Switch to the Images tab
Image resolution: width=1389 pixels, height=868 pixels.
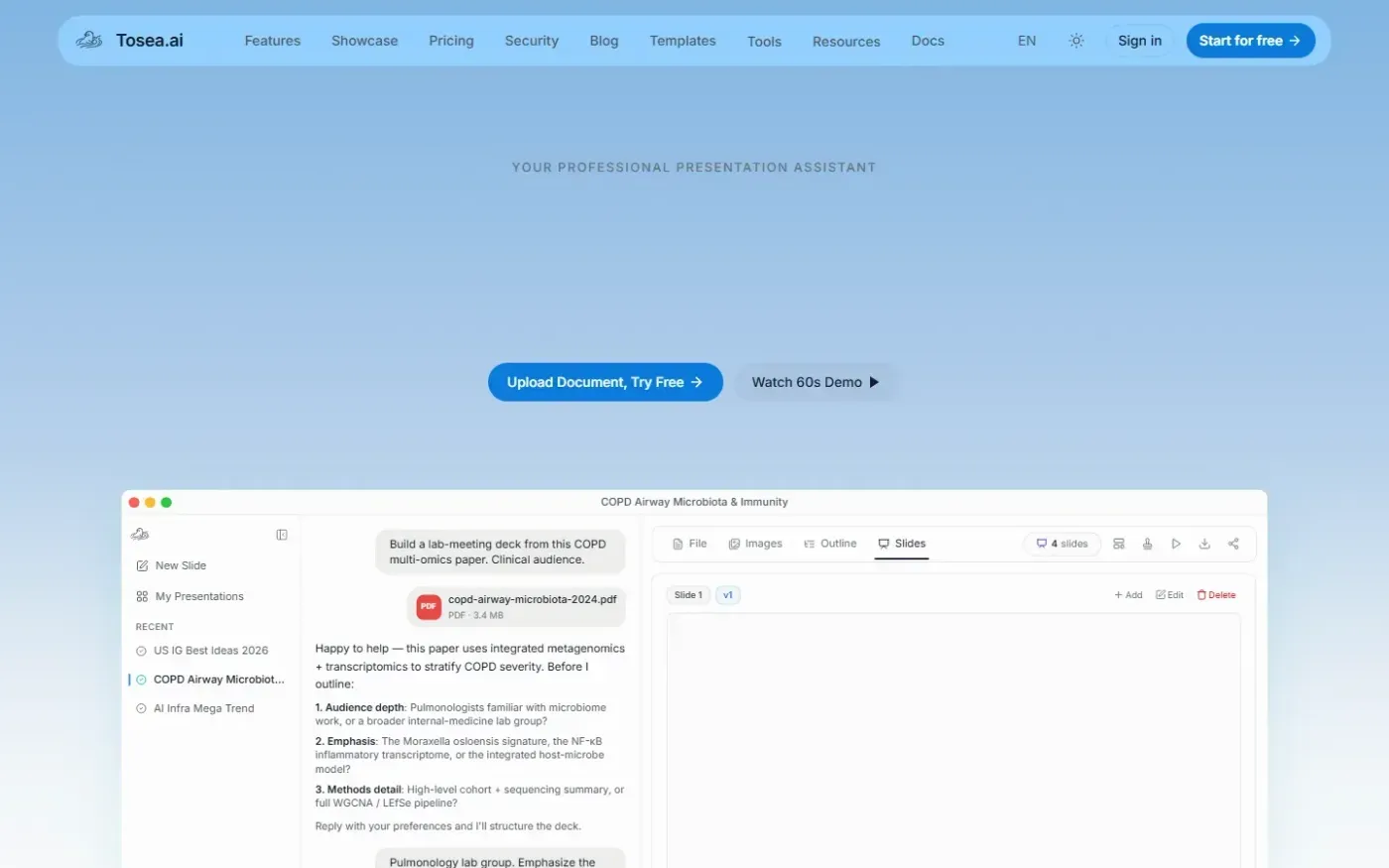tap(755, 544)
